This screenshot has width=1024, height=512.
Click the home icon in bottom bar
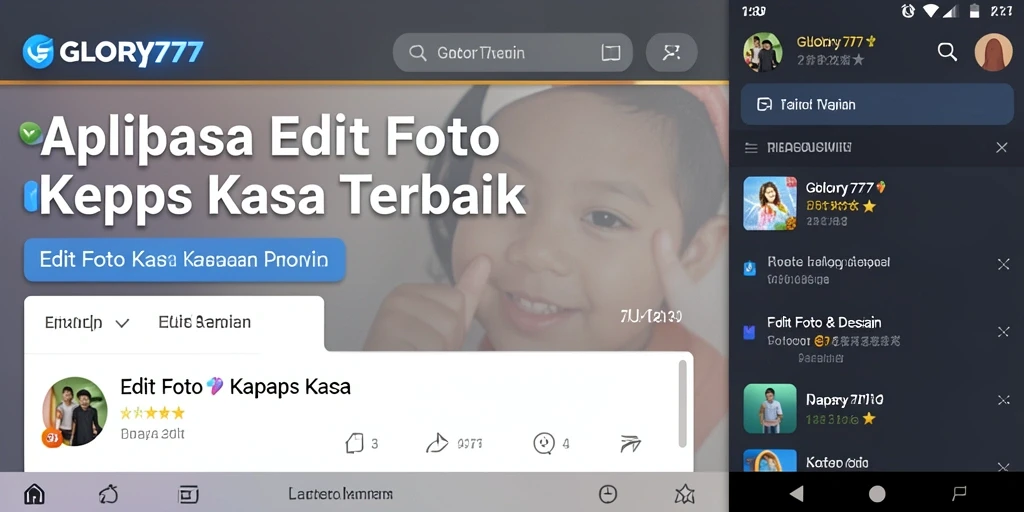point(34,494)
